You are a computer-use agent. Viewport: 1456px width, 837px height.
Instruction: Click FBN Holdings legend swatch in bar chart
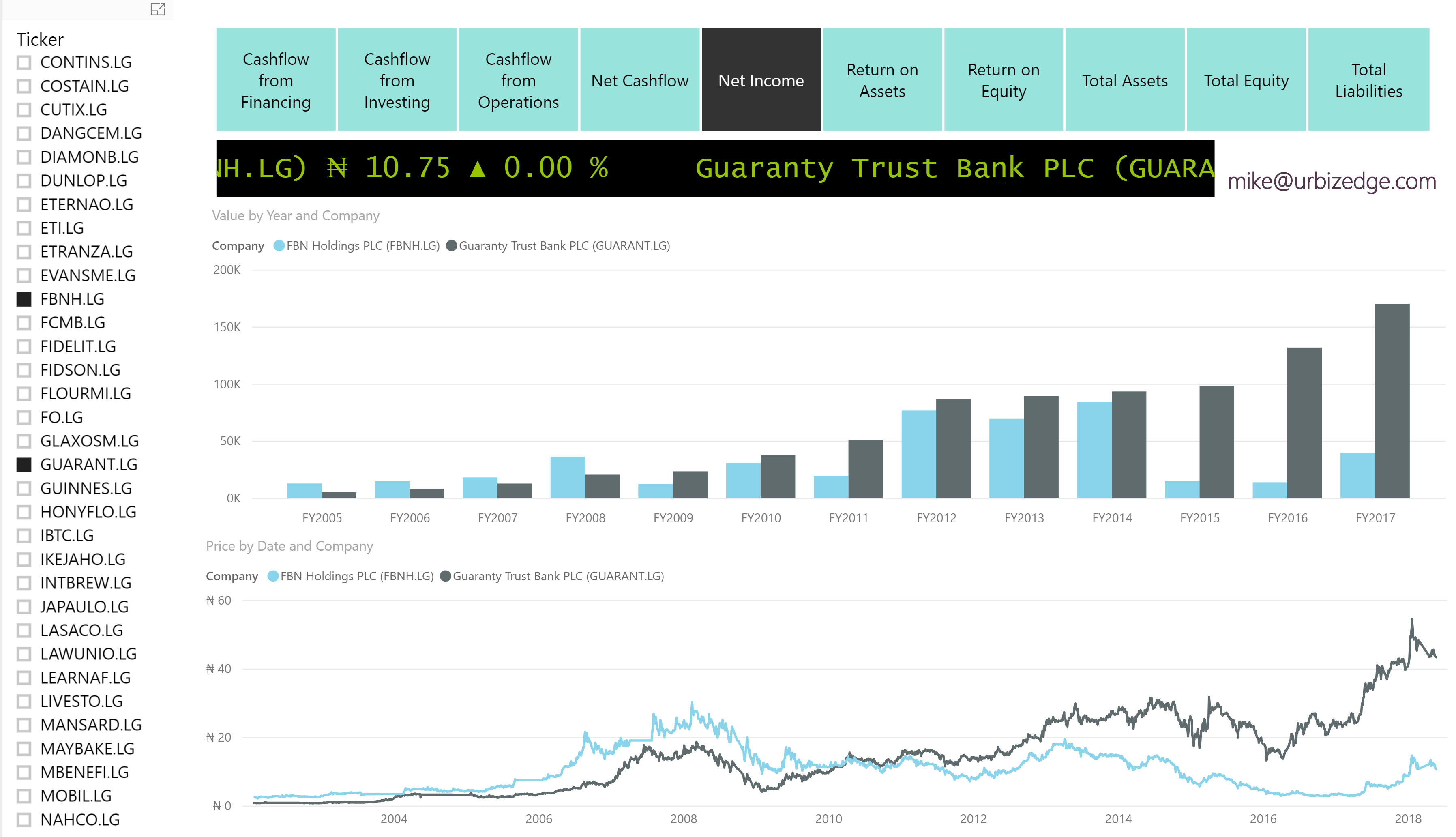point(279,245)
